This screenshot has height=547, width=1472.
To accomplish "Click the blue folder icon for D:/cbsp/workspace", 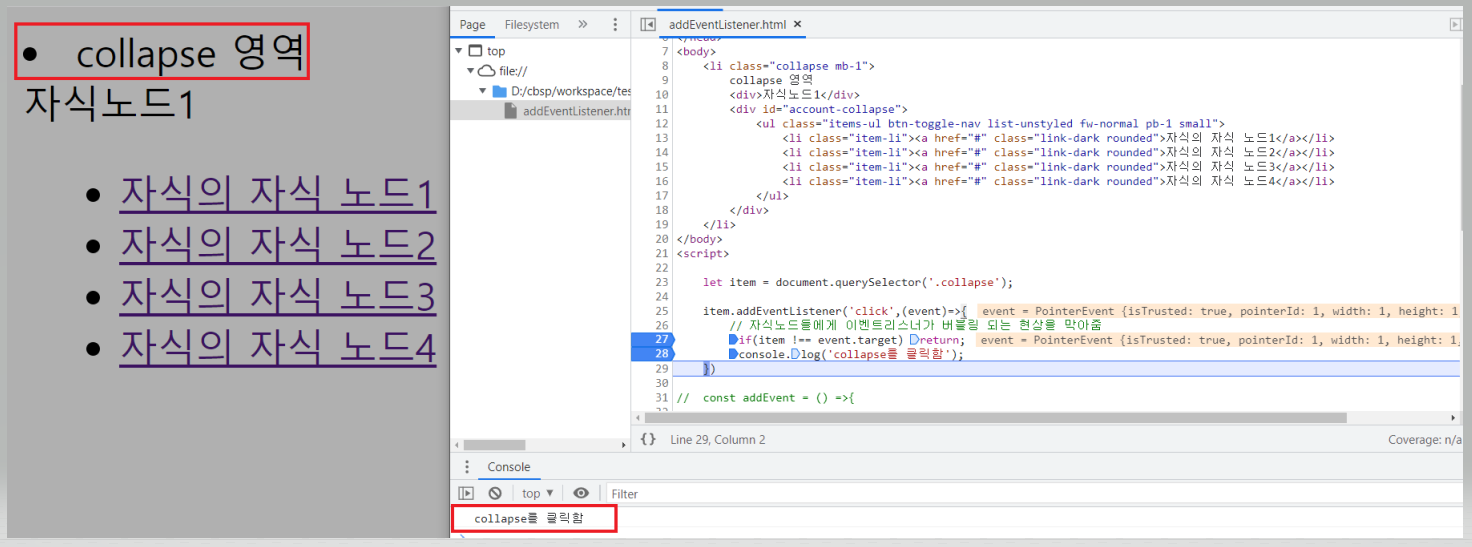I will [x=499, y=91].
